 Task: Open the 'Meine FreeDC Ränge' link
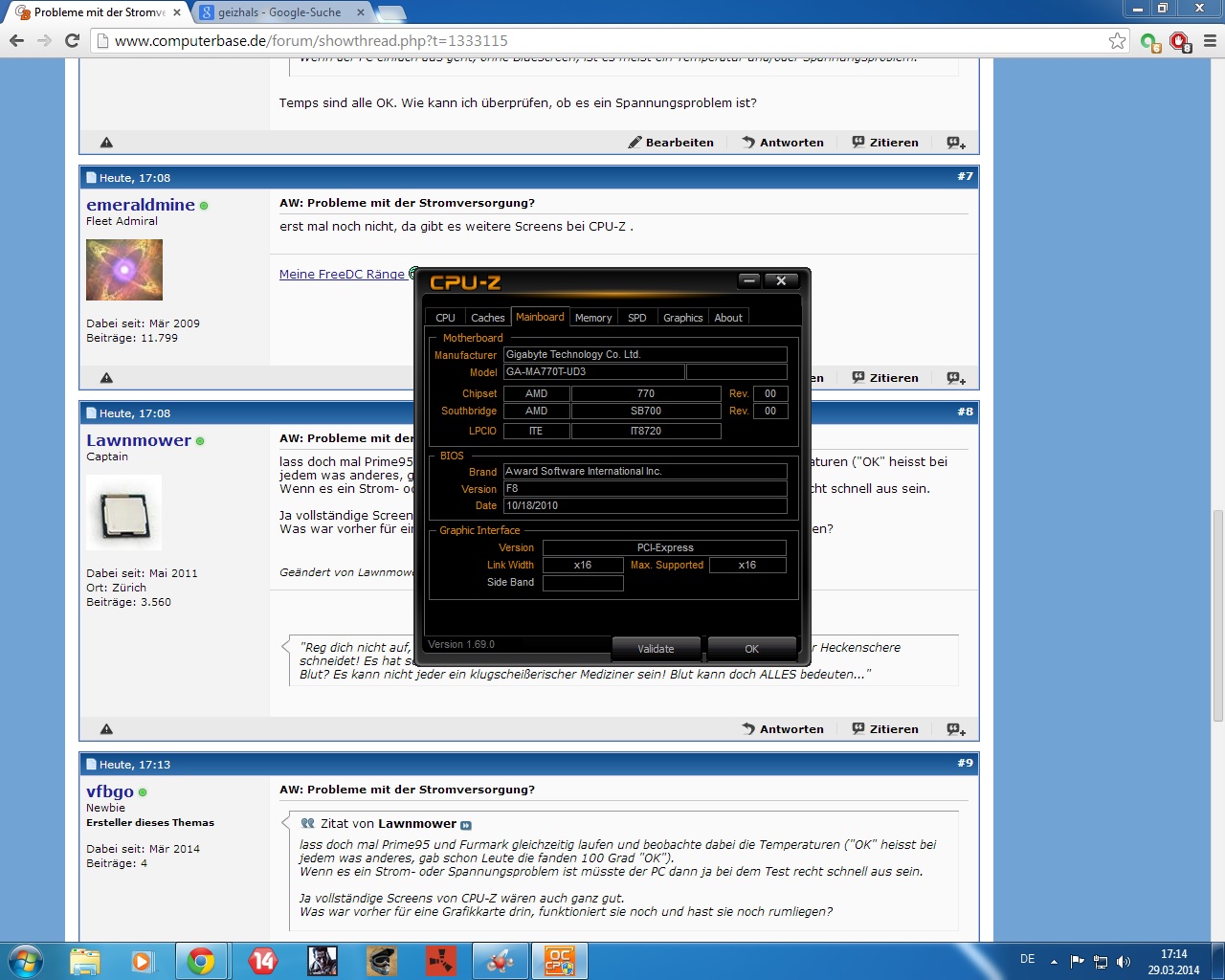(x=343, y=274)
